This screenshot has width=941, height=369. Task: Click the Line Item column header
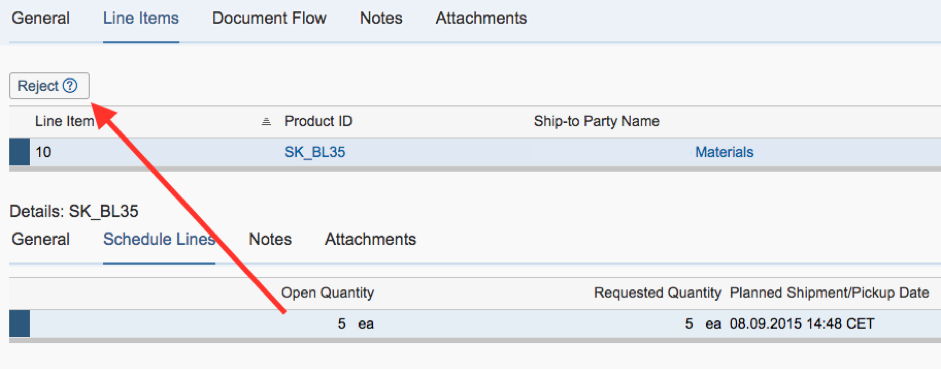pyautogui.click(x=65, y=121)
